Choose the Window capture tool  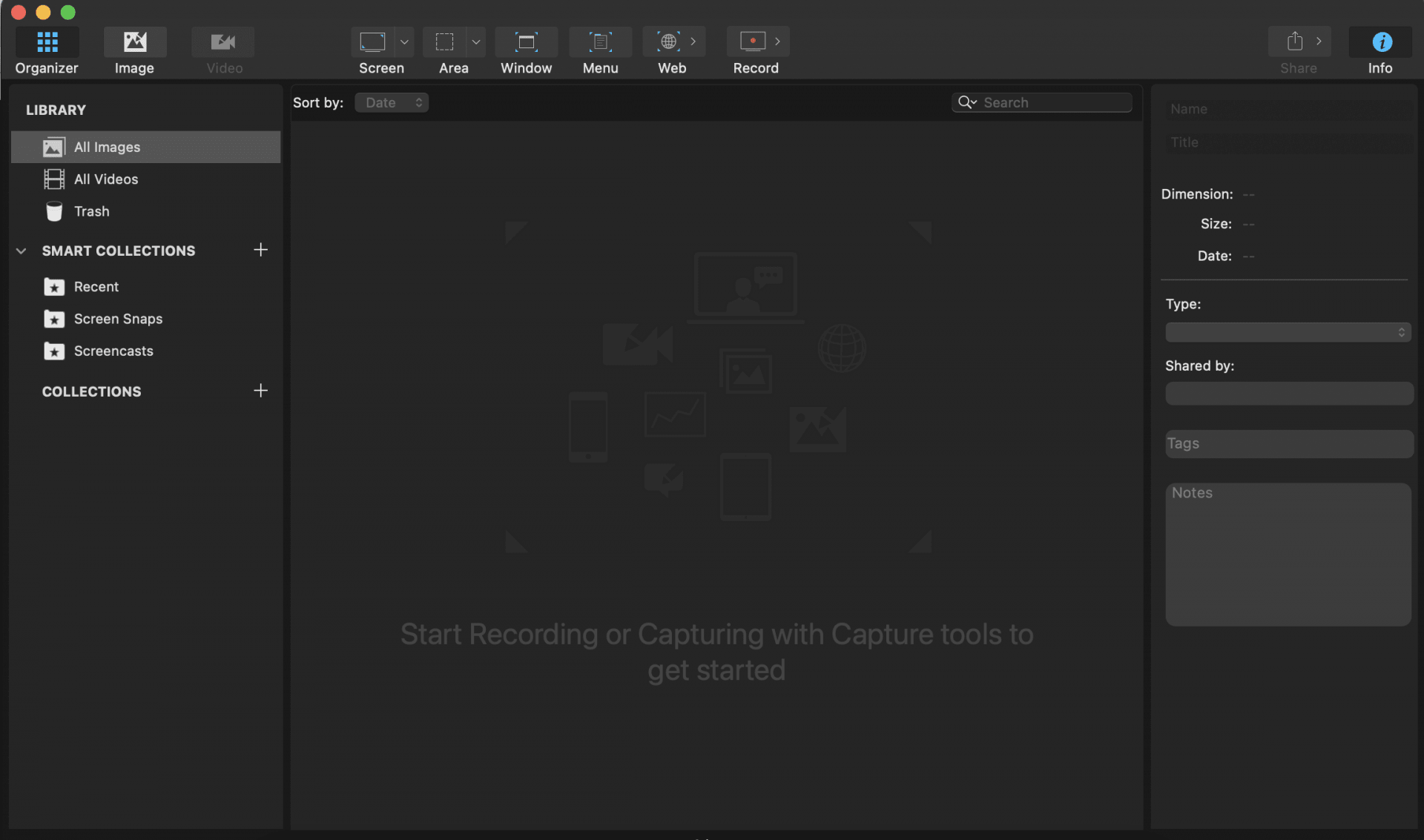point(526,42)
